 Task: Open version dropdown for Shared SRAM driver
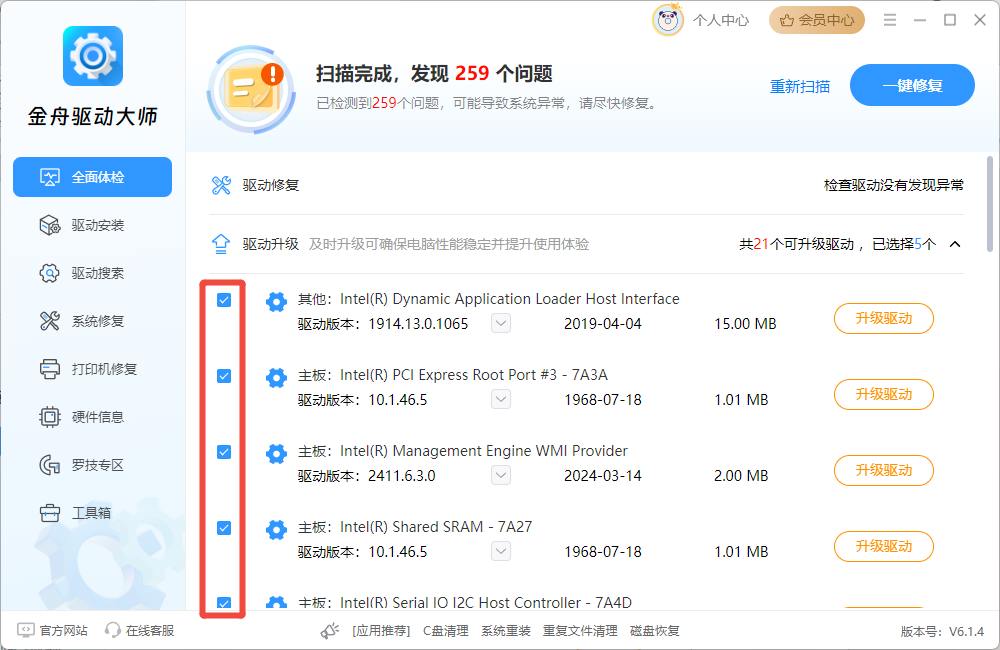(x=501, y=551)
